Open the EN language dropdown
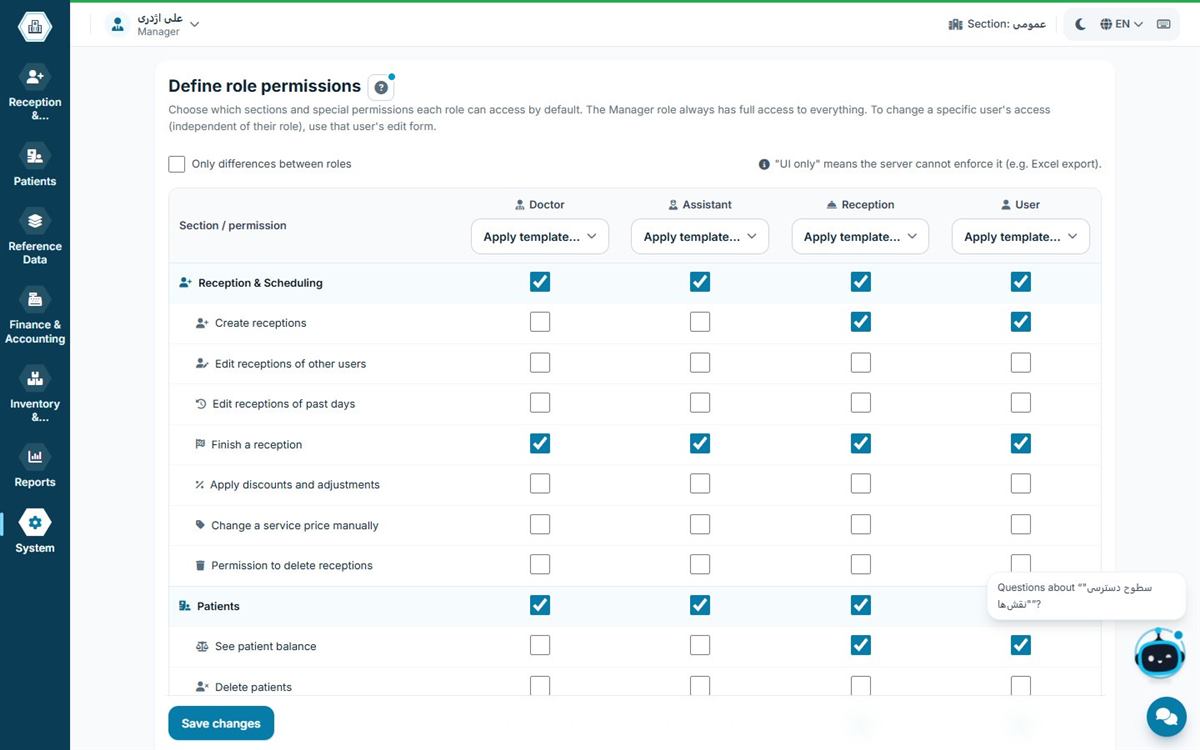1200x750 pixels. (x=1122, y=24)
